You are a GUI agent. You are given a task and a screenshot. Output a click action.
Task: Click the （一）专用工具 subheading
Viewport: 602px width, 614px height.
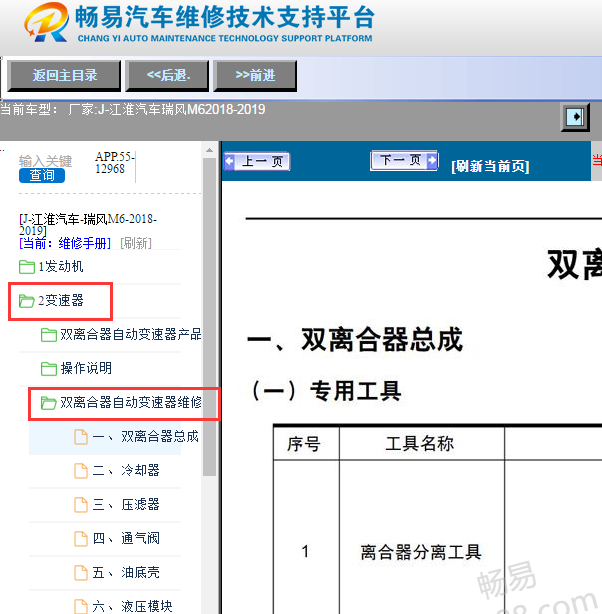point(327,391)
